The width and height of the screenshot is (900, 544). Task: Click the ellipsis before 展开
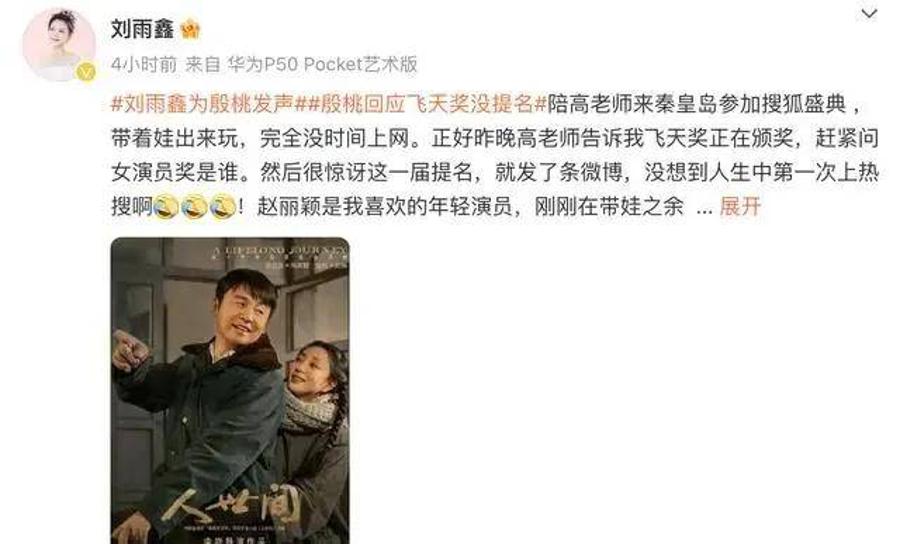[704, 210]
